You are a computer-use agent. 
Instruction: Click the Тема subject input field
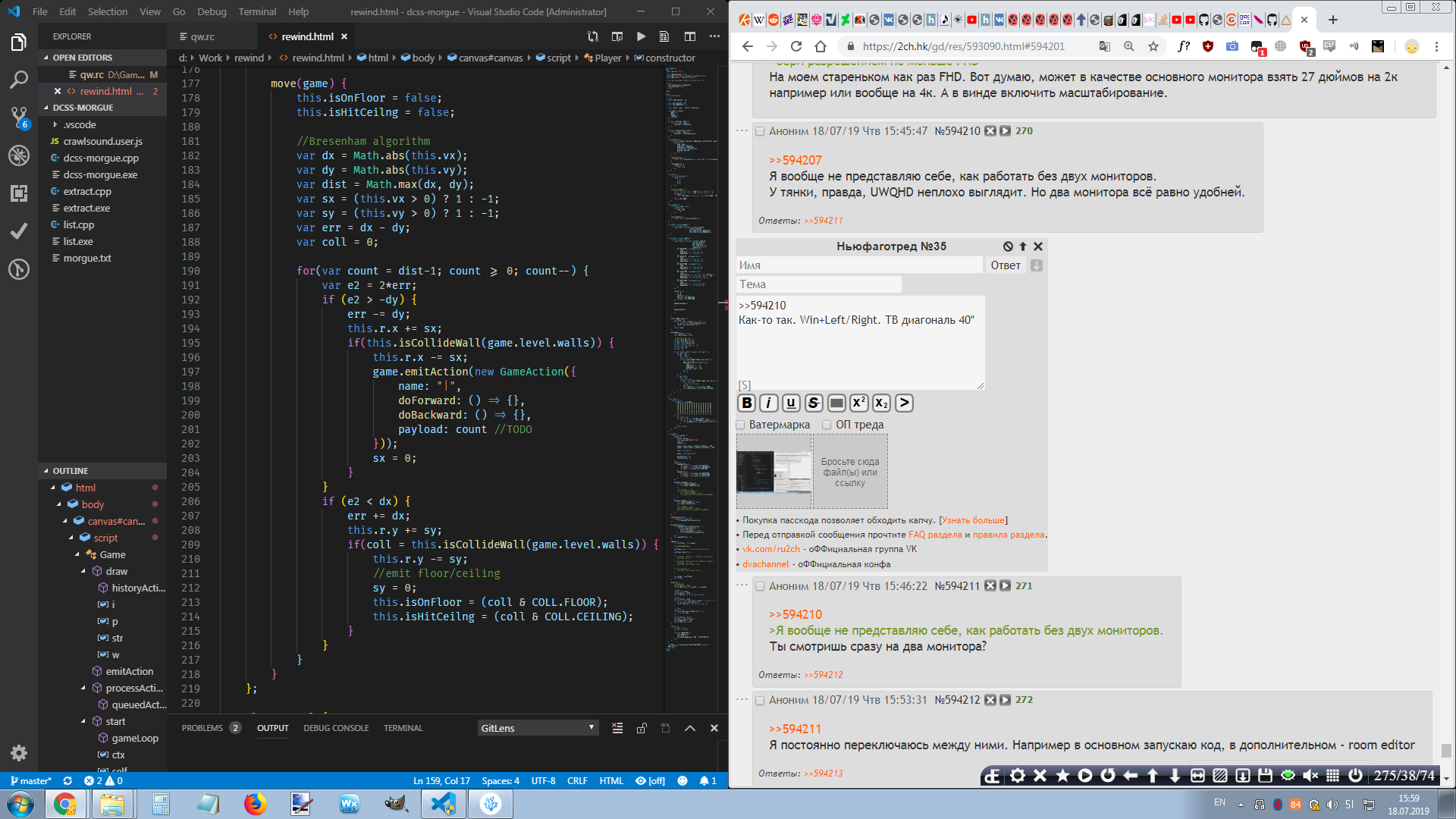coord(819,284)
